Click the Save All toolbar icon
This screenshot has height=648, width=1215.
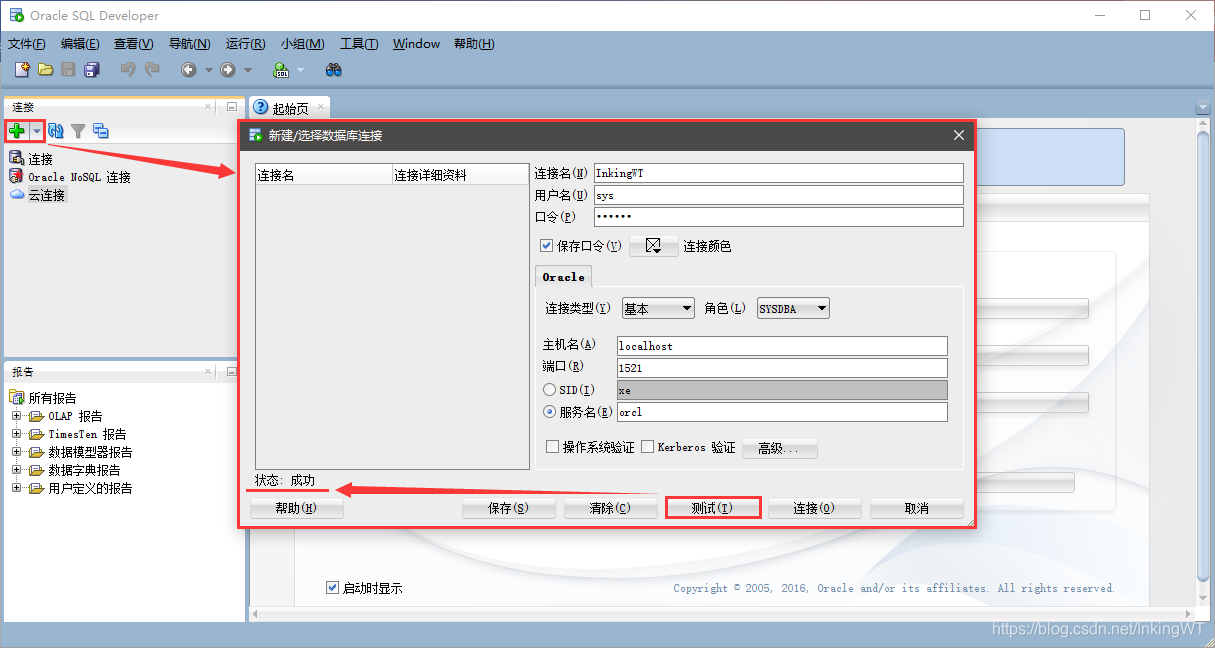tap(92, 70)
